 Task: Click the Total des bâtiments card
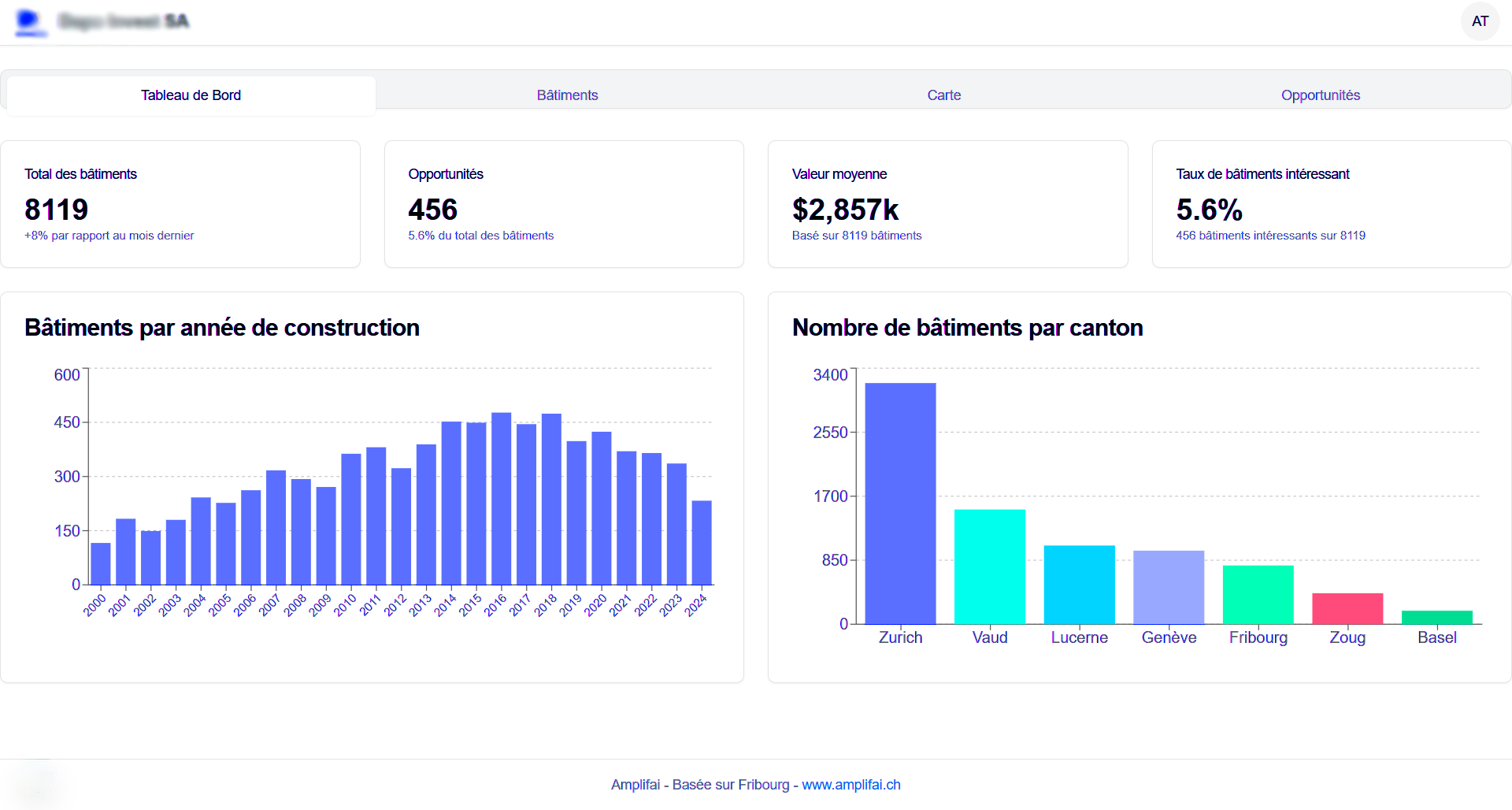coord(180,203)
